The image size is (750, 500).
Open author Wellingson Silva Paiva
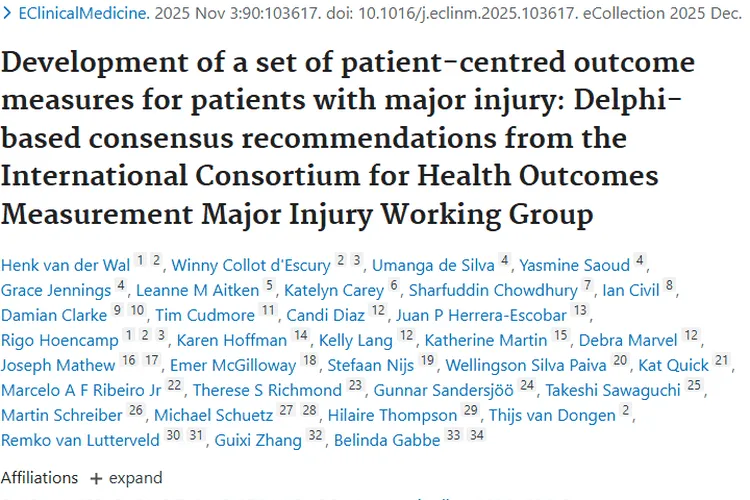tap(527, 365)
